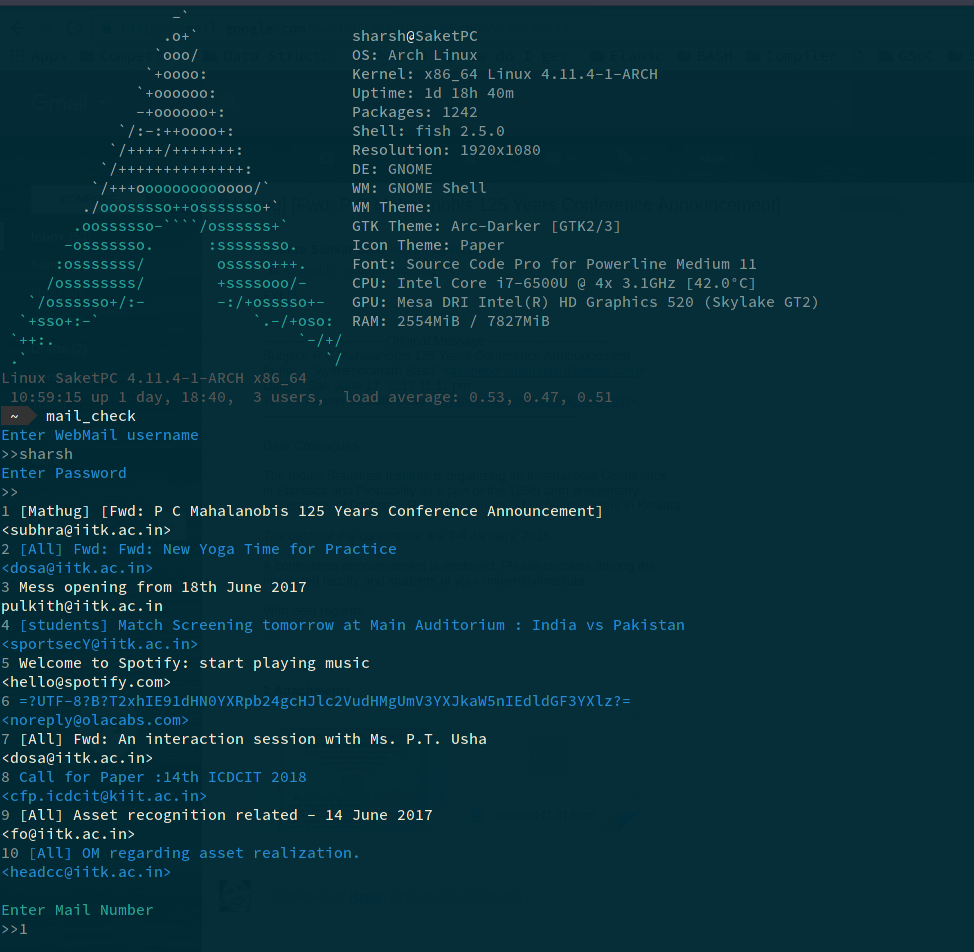Click sender <subhra@iitk.ac.in>
The image size is (974, 952).
(86, 530)
